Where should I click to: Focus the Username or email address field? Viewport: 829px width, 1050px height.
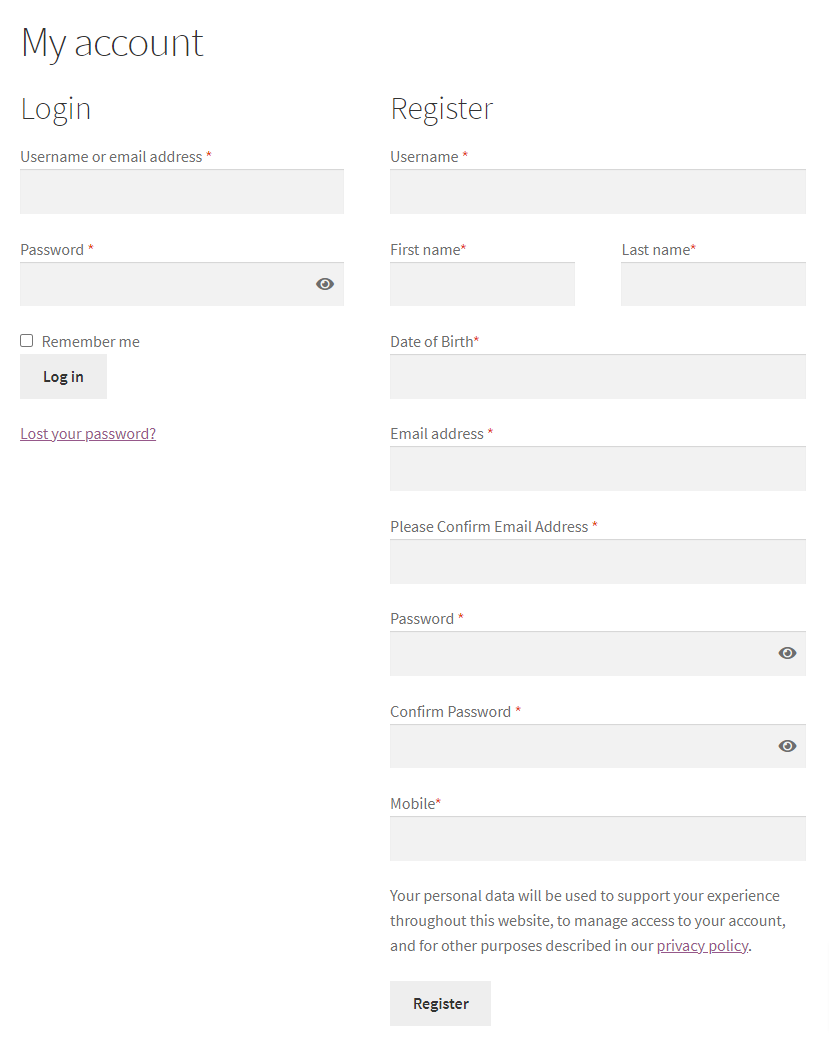coord(182,192)
